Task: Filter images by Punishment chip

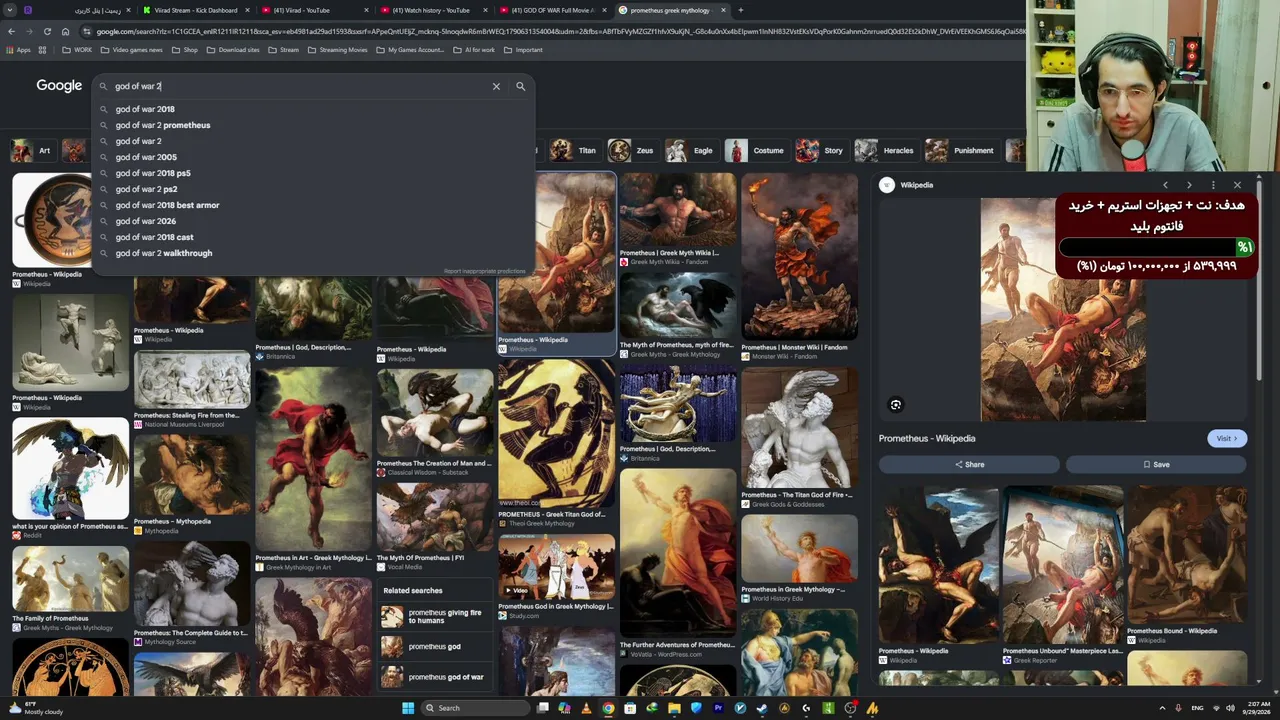Action: pos(962,151)
